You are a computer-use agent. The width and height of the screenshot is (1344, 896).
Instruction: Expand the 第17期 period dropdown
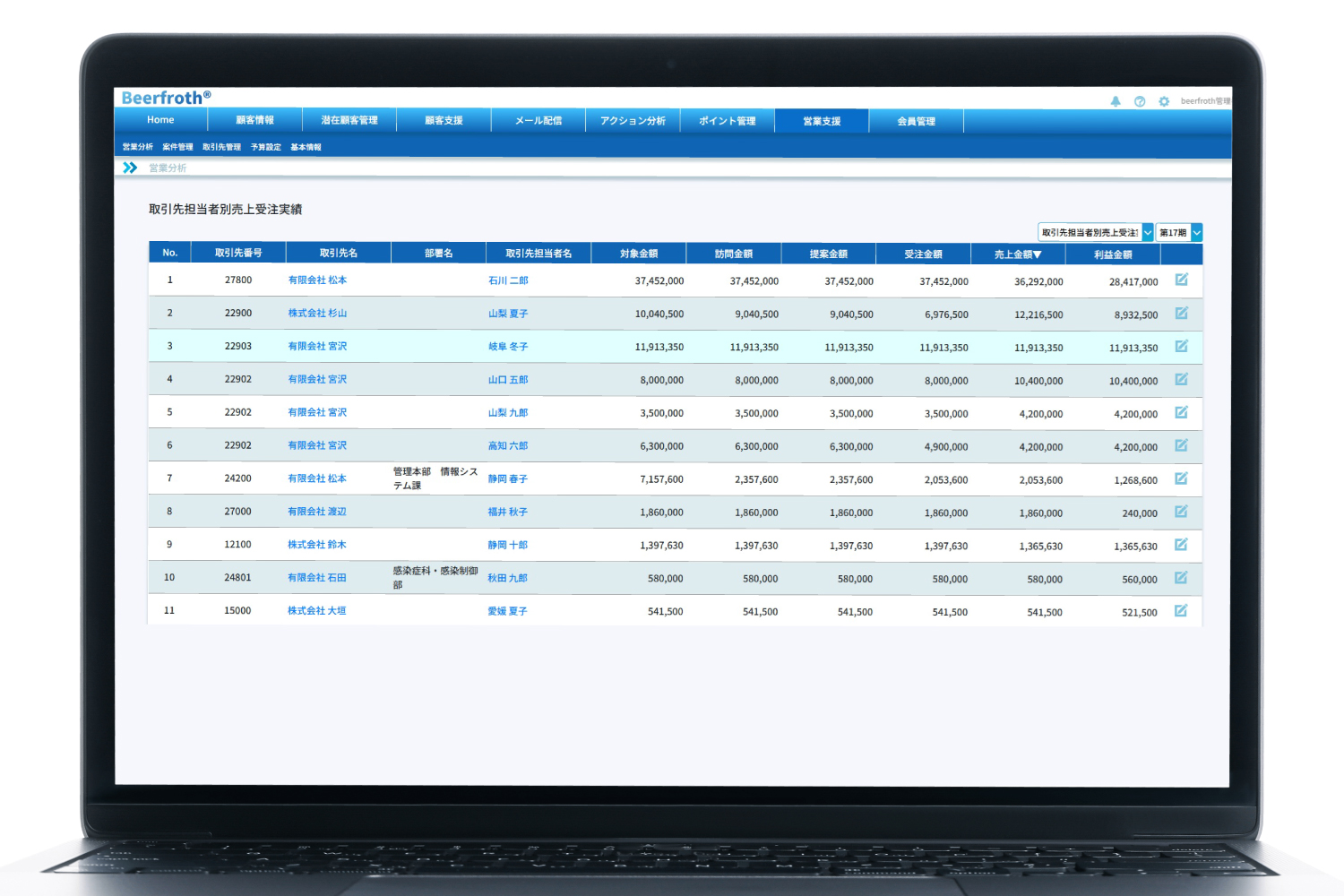(x=1178, y=233)
